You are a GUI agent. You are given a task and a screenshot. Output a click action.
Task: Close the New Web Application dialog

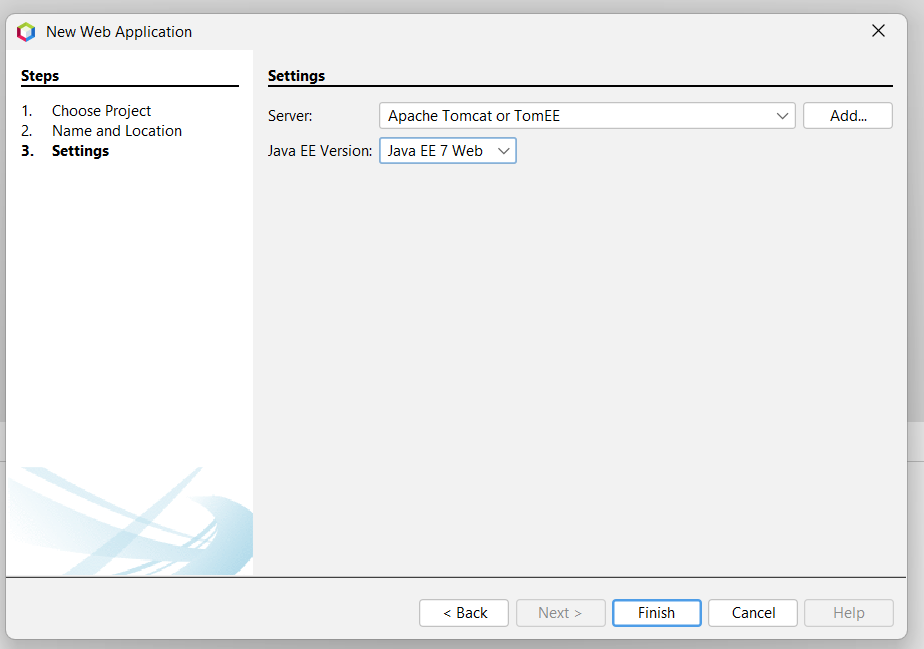[x=878, y=31]
